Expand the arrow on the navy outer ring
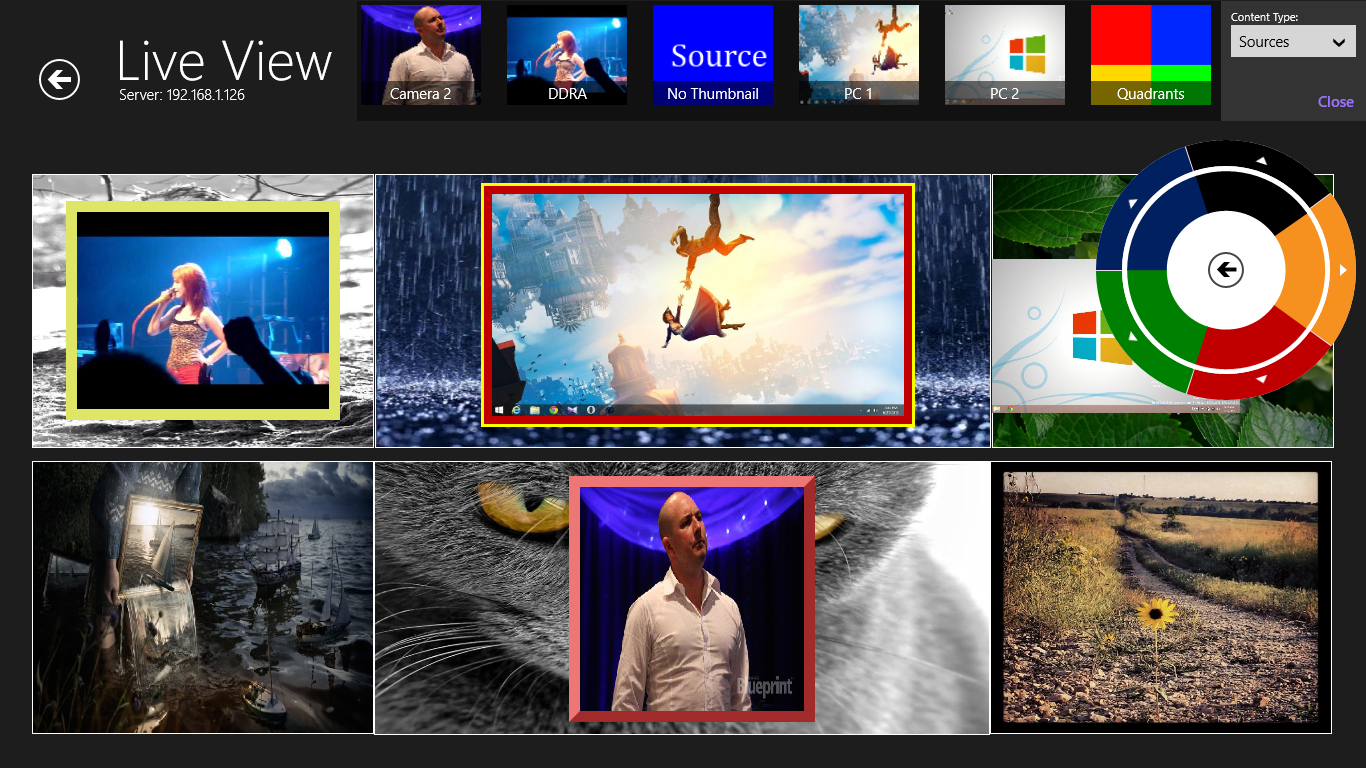 coord(1133,203)
